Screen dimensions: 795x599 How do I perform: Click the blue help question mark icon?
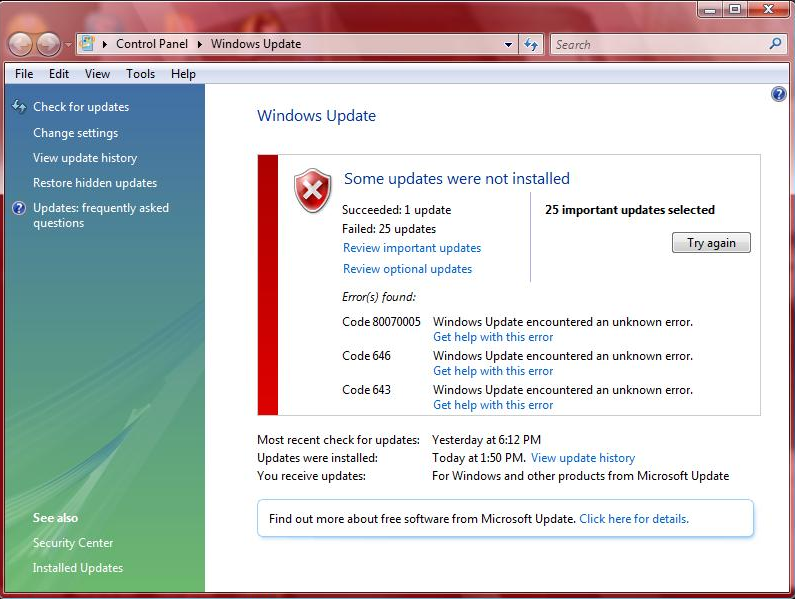(x=778, y=94)
